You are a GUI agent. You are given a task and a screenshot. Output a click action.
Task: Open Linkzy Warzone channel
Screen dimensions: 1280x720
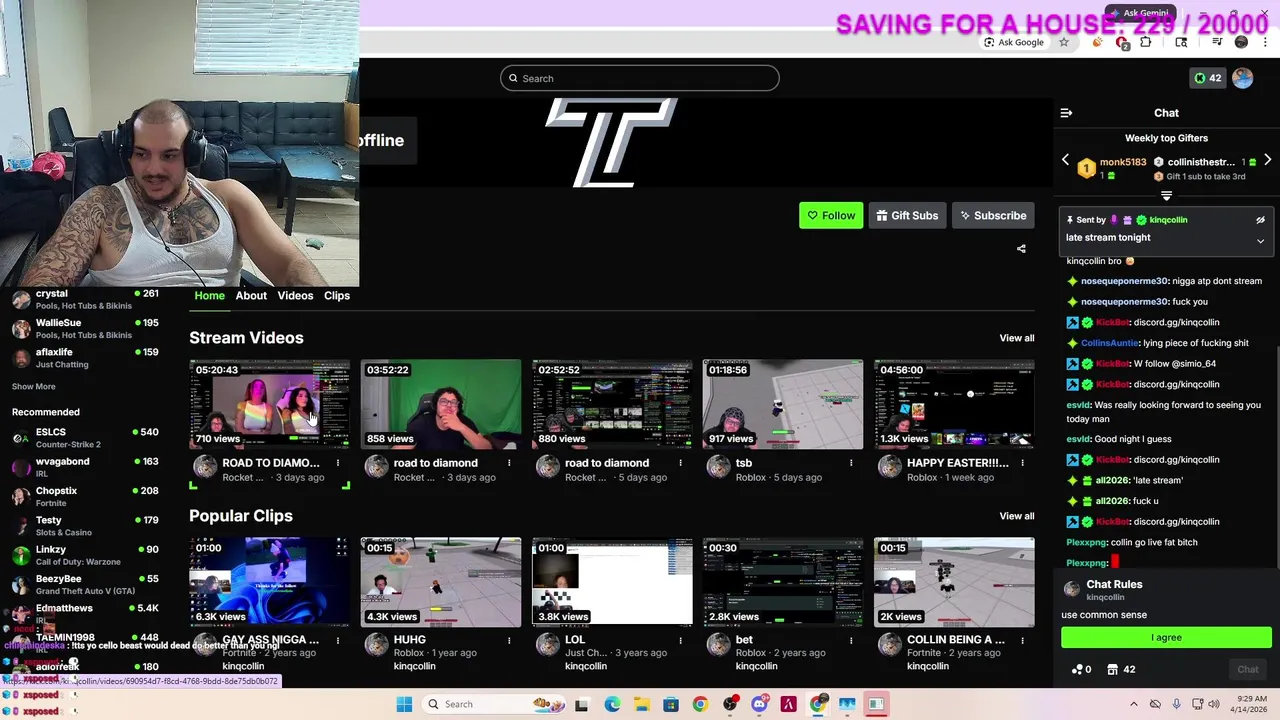click(x=85, y=554)
